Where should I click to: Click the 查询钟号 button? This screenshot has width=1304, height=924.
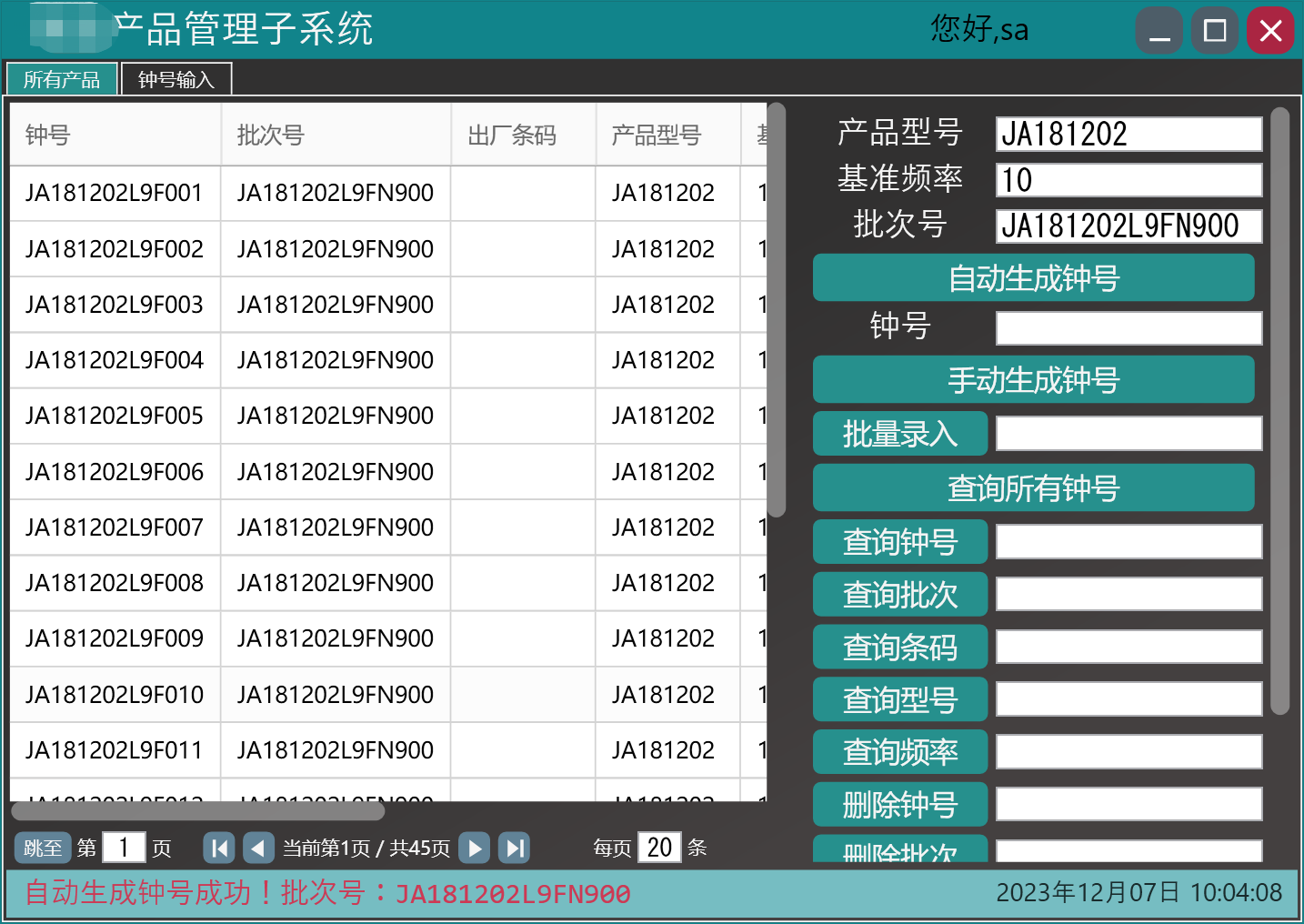(x=900, y=542)
